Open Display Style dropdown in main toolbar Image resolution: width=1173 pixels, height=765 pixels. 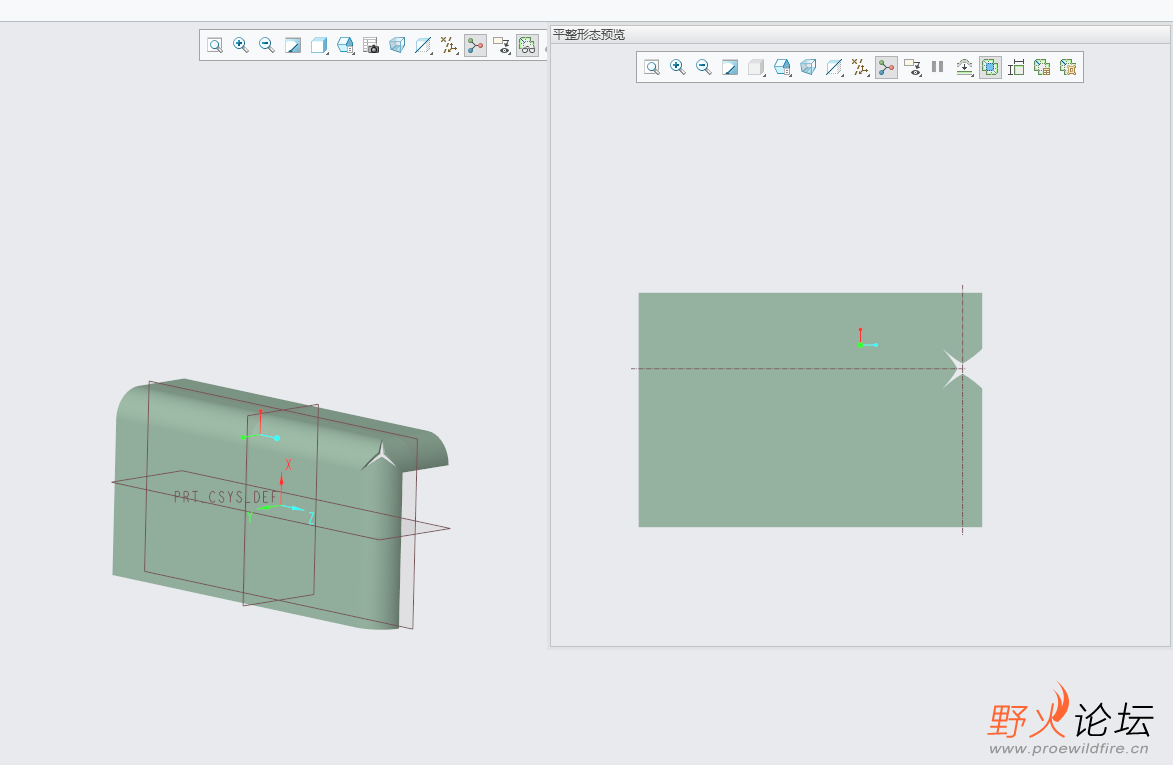[x=319, y=46]
